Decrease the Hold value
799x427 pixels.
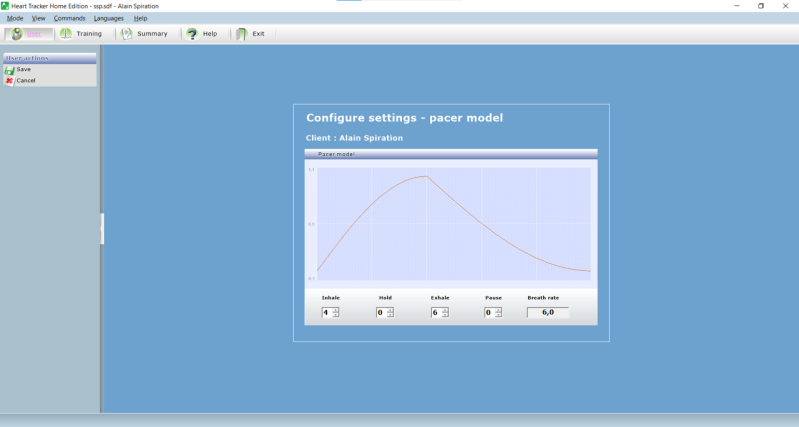pos(390,315)
